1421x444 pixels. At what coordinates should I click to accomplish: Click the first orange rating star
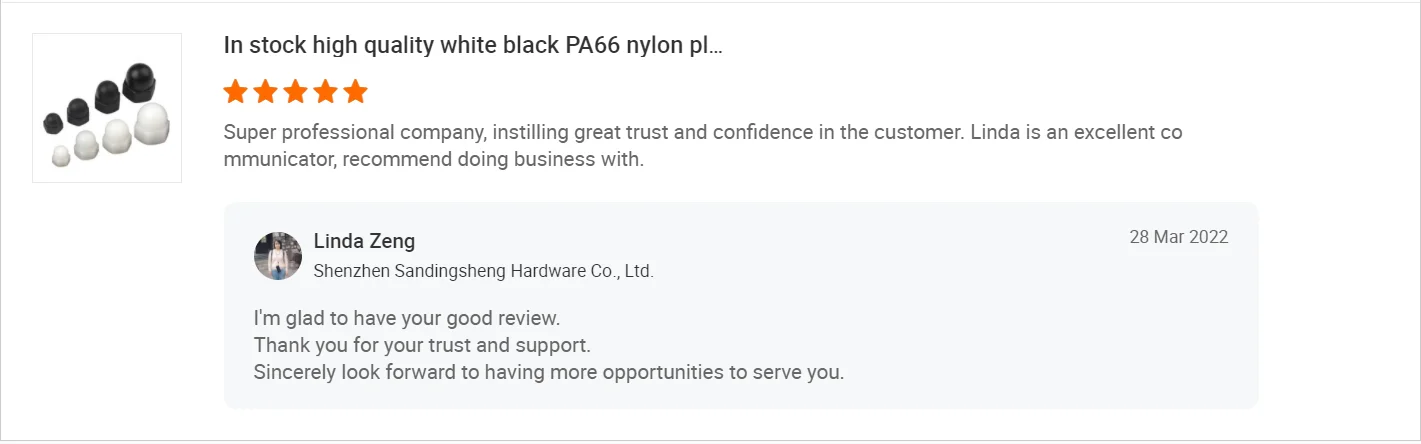tap(235, 93)
